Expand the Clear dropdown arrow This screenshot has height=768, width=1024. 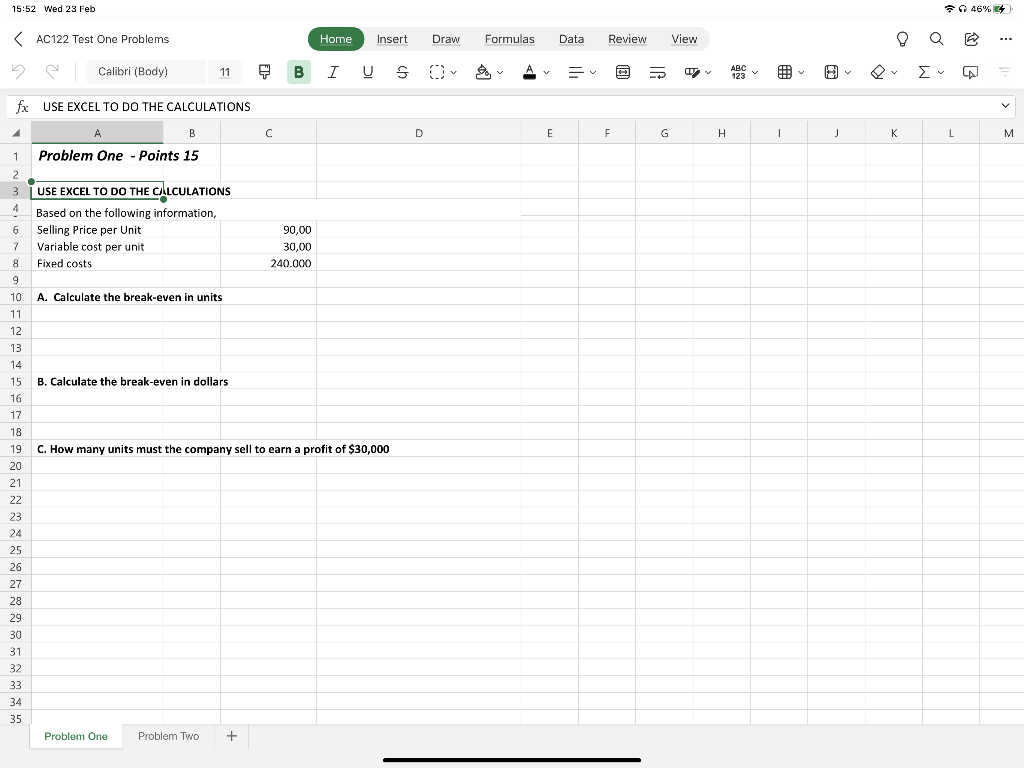point(894,72)
